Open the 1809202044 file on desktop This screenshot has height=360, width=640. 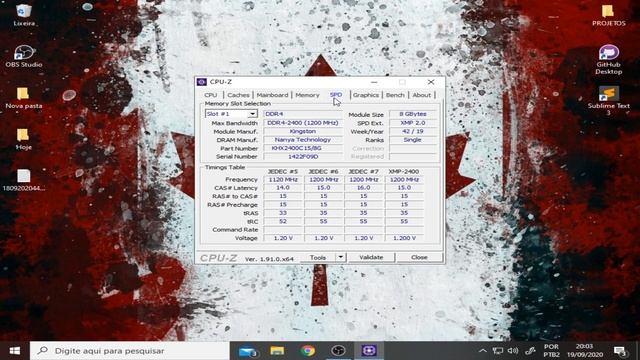24,180
